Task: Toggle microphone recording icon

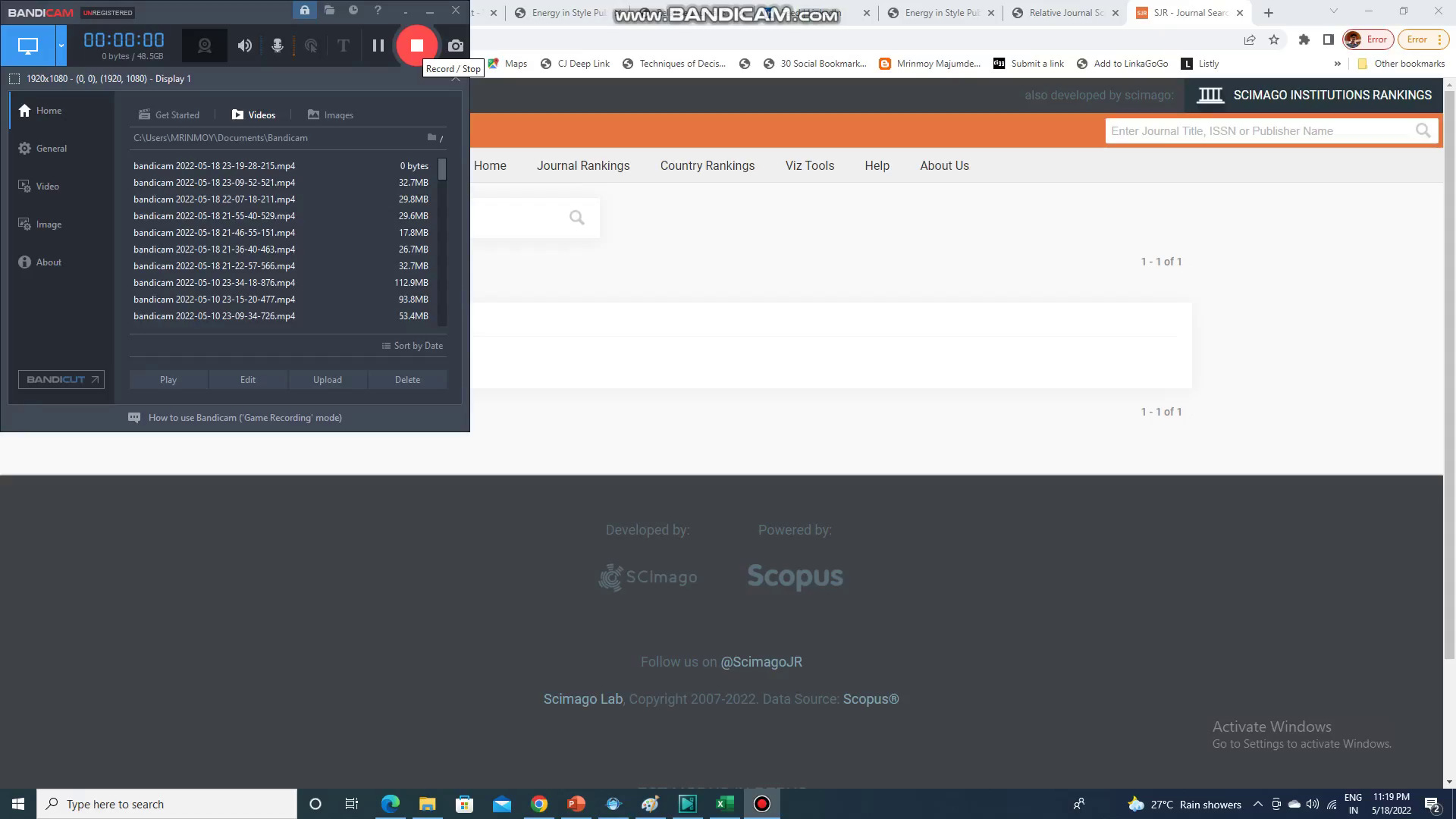Action: coord(278,45)
